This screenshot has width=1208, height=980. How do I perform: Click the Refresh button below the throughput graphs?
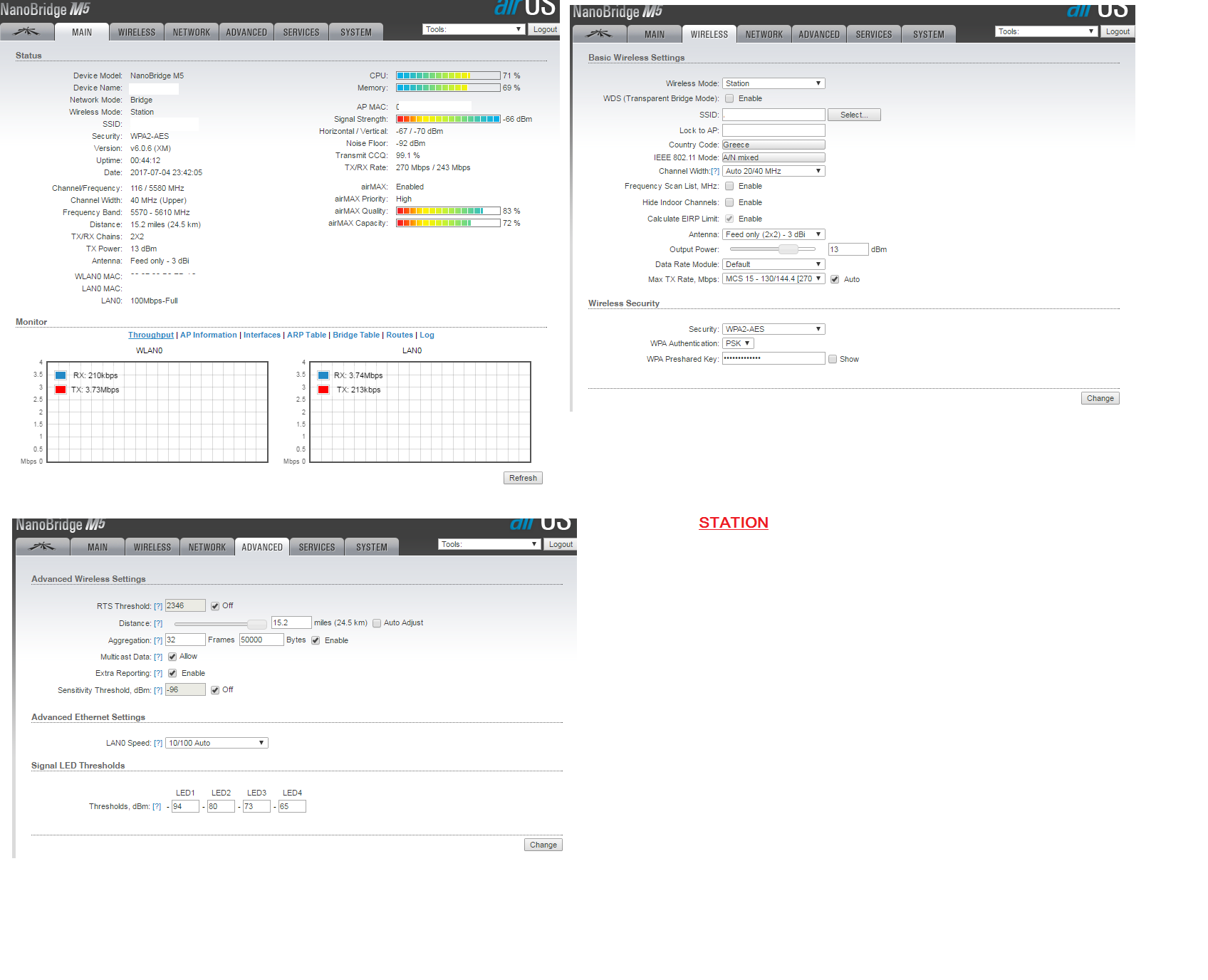click(523, 478)
